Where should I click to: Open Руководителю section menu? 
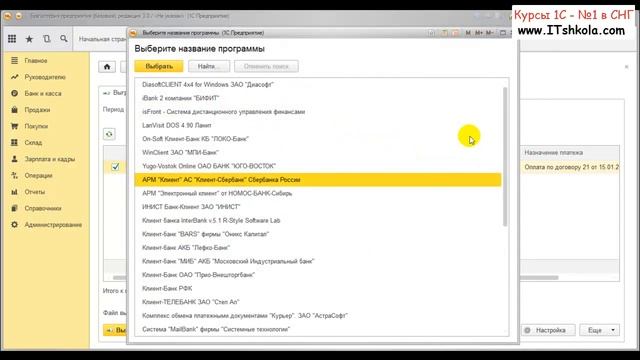(45, 77)
